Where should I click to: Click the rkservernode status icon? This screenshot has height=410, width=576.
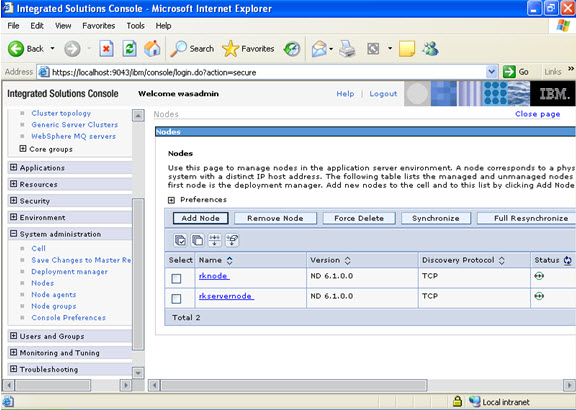point(539,296)
